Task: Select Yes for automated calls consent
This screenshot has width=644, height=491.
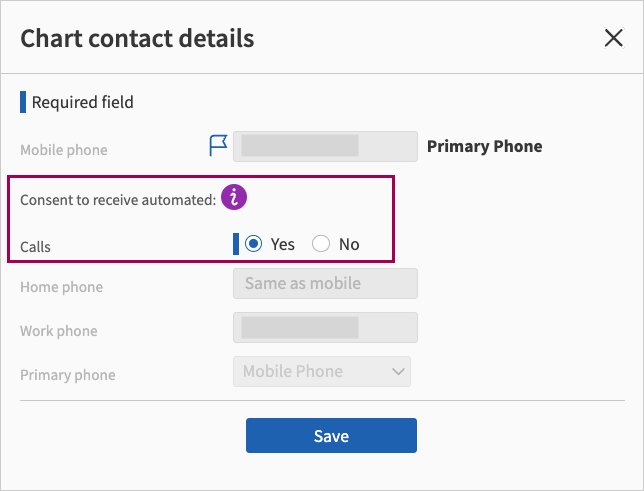Action: tap(254, 244)
